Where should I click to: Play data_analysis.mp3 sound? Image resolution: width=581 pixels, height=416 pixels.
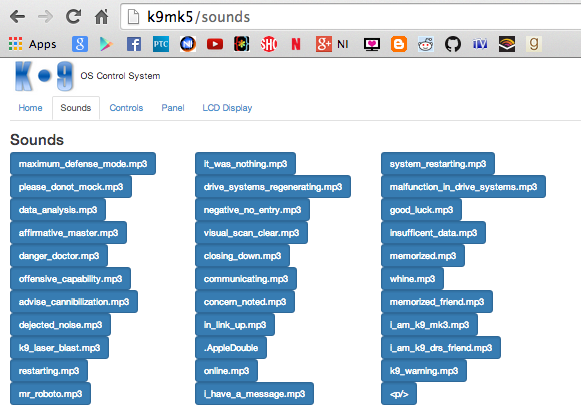pyautogui.click(x=58, y=209)
